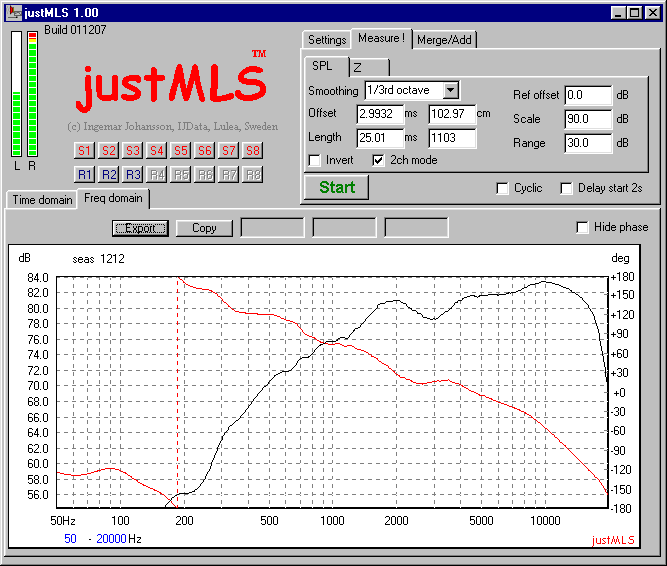This screenshot has height=566, width=667.
Task: Select the Measure ! tab
Action: pyautogui.click(x=381, y=38)
